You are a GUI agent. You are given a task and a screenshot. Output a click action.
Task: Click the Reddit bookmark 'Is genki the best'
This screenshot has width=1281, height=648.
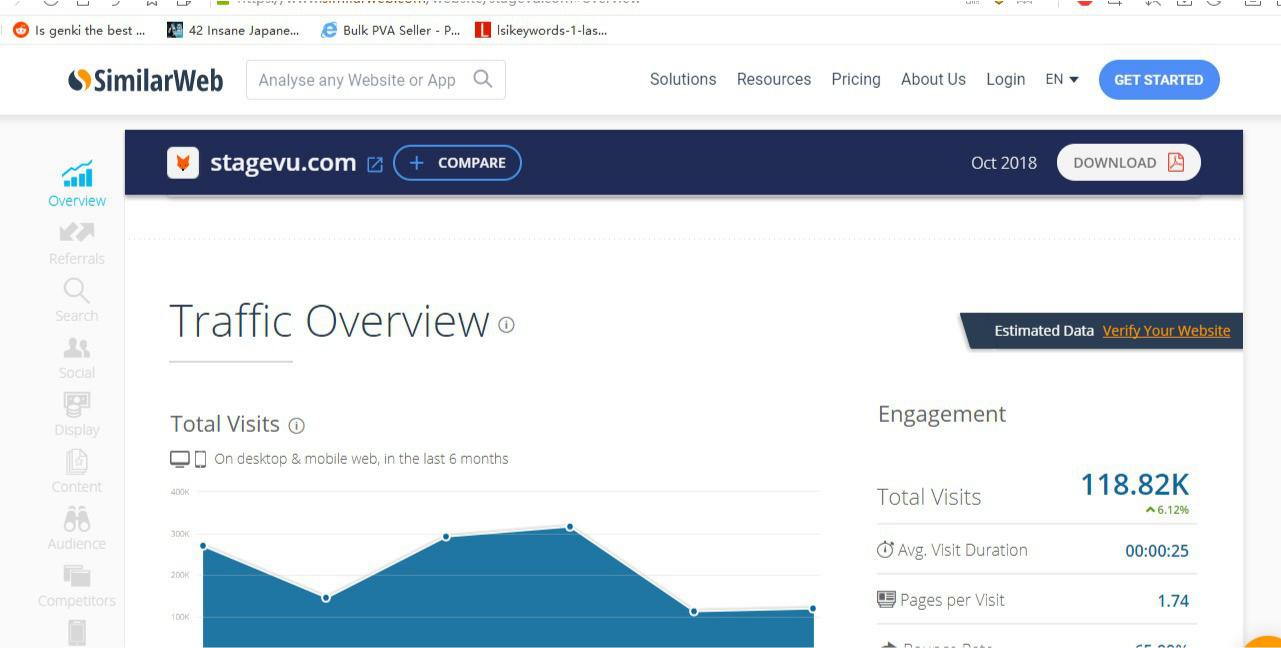(79, 30)
